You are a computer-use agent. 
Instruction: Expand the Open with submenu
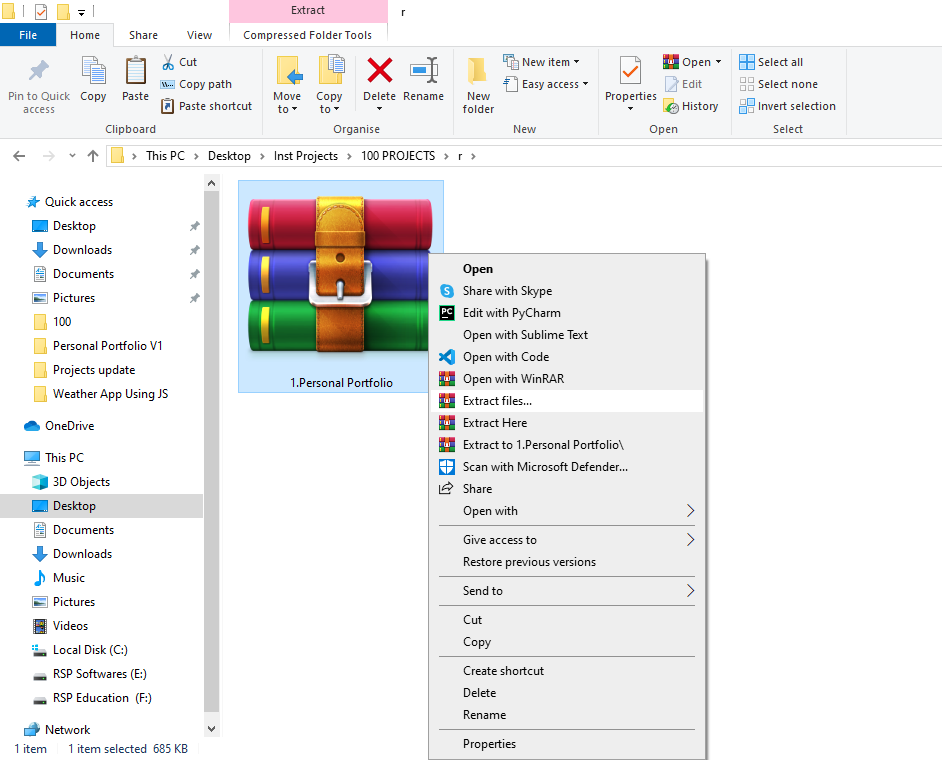(x=567, y=511)
